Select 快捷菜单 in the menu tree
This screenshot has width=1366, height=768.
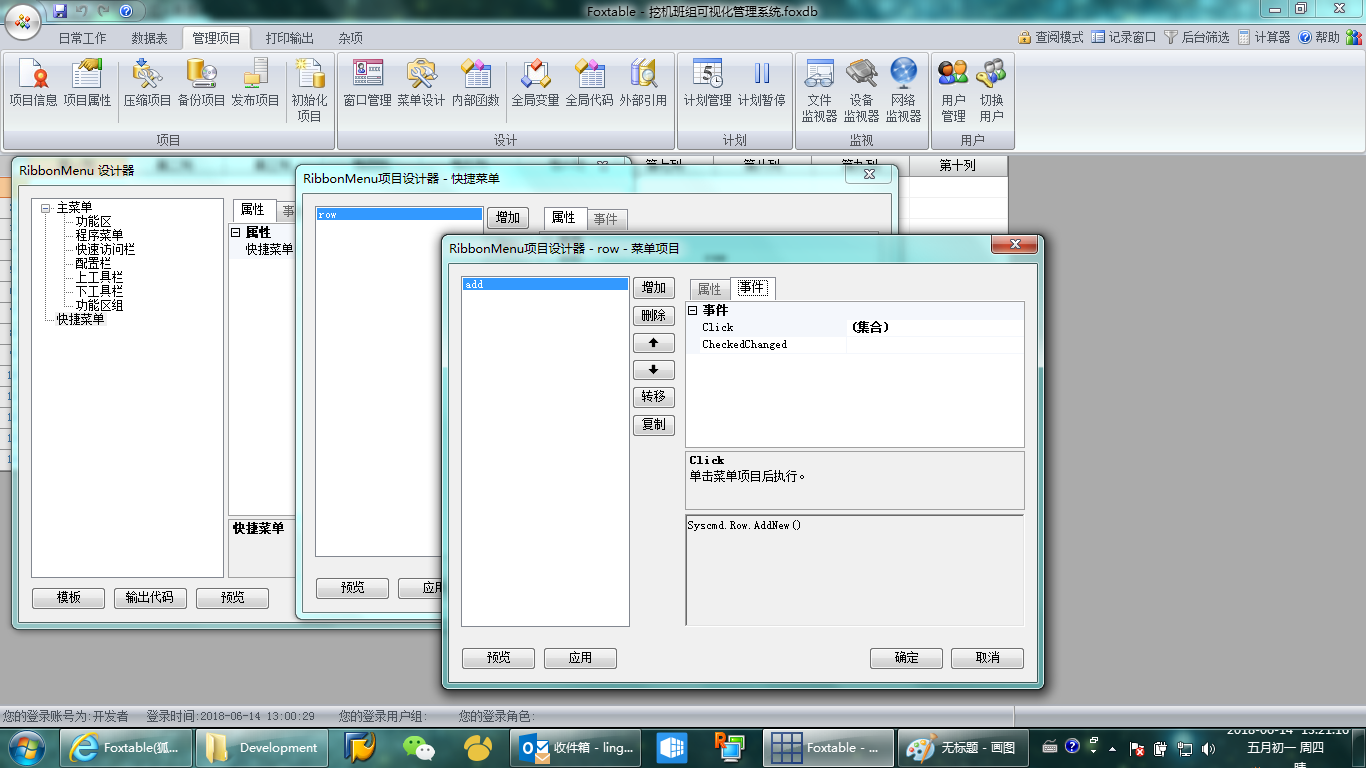80,319
